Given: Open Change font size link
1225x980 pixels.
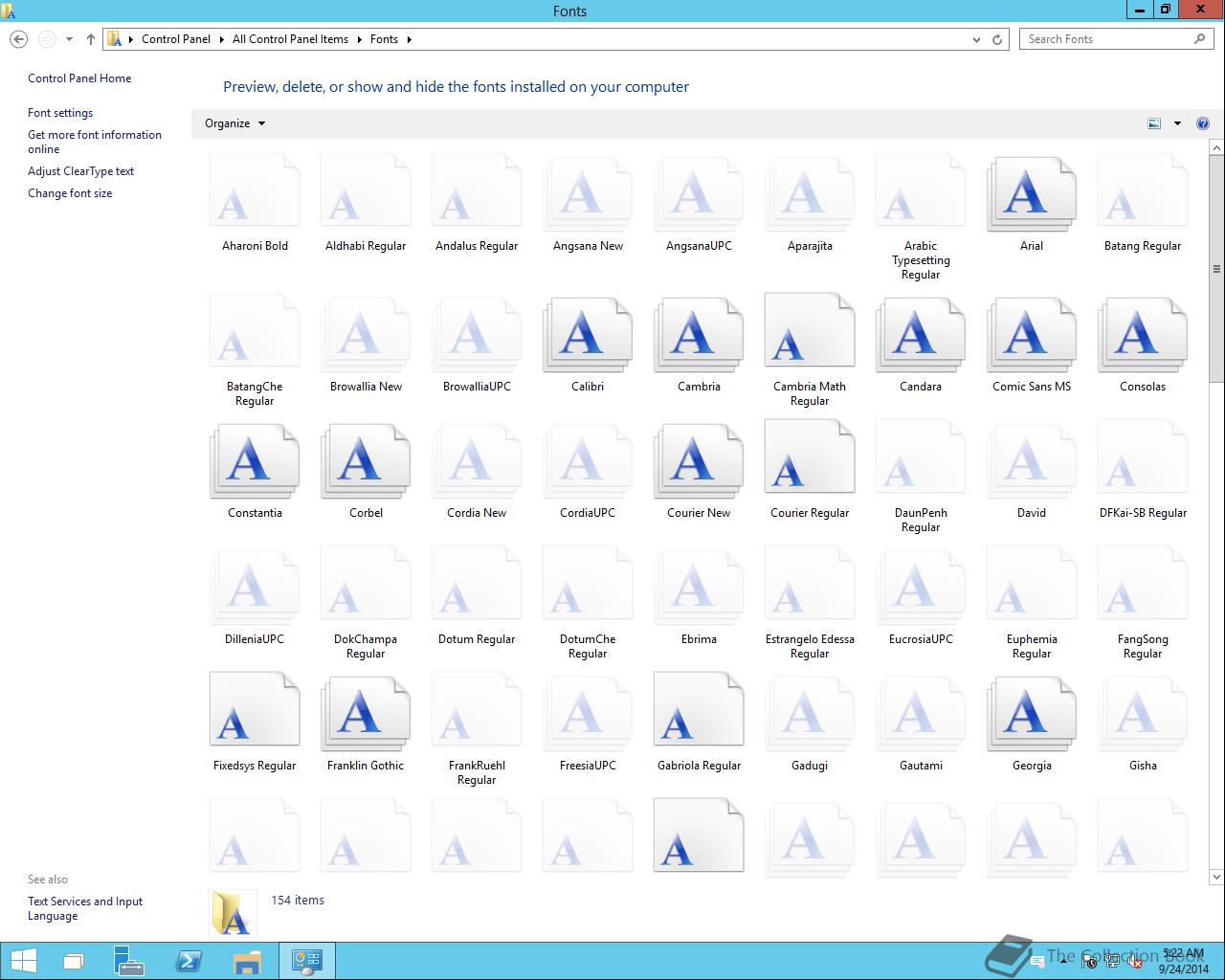Looking at the screenshot, I should (70, 193).
